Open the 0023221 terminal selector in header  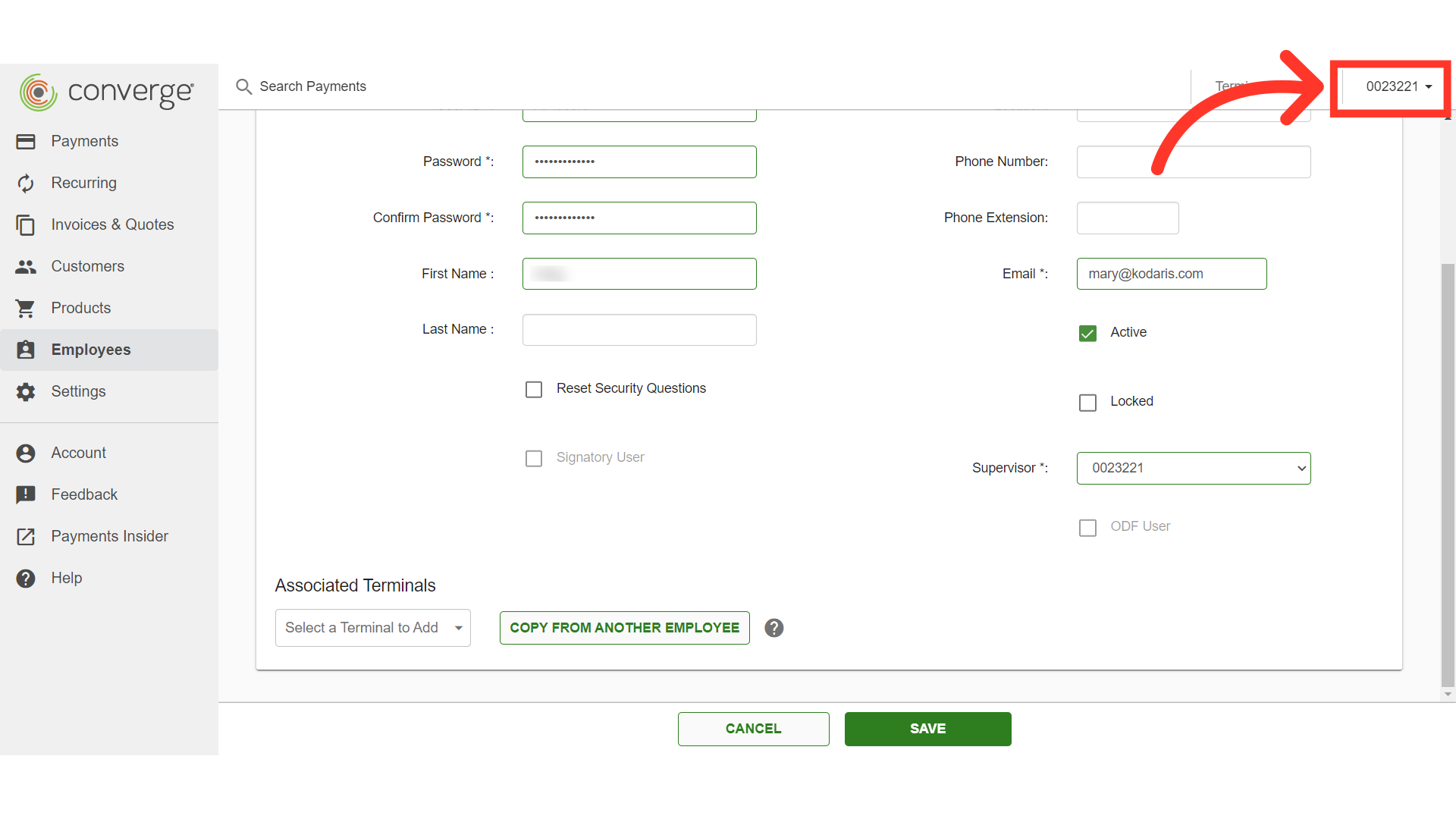point(1398,86)
